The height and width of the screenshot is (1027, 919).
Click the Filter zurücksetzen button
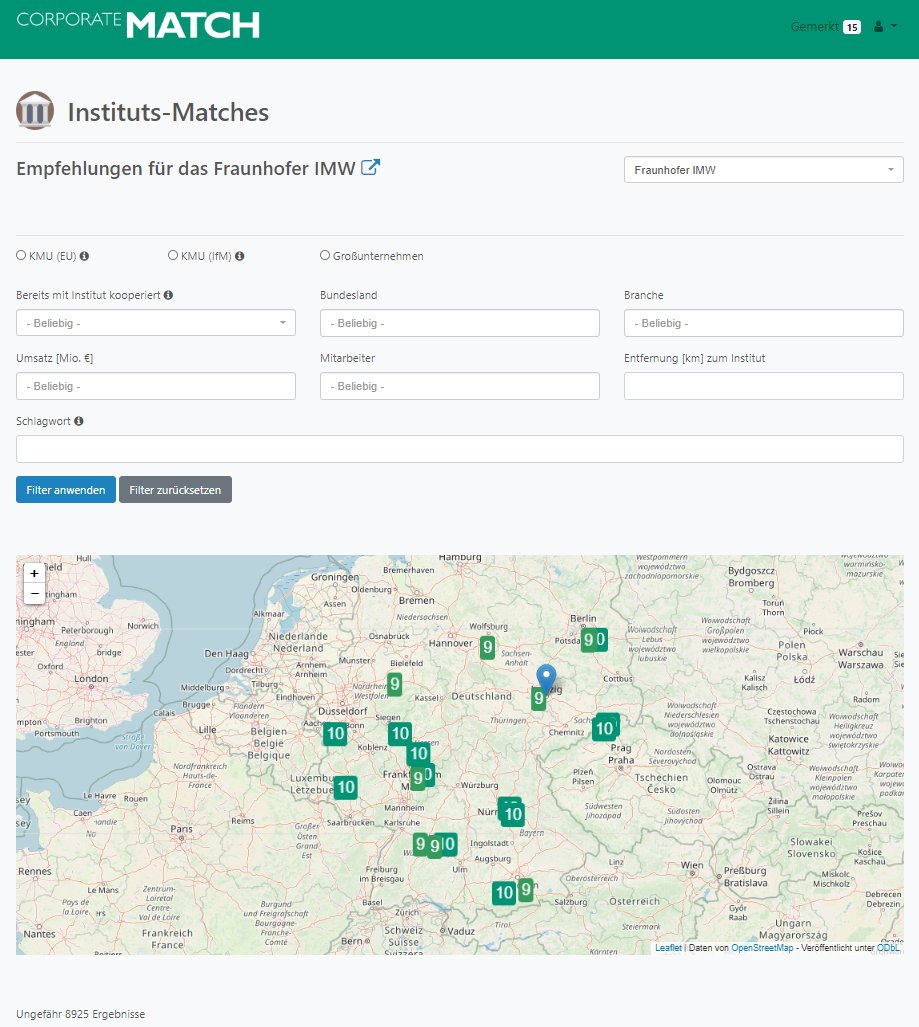coord(175,490)
